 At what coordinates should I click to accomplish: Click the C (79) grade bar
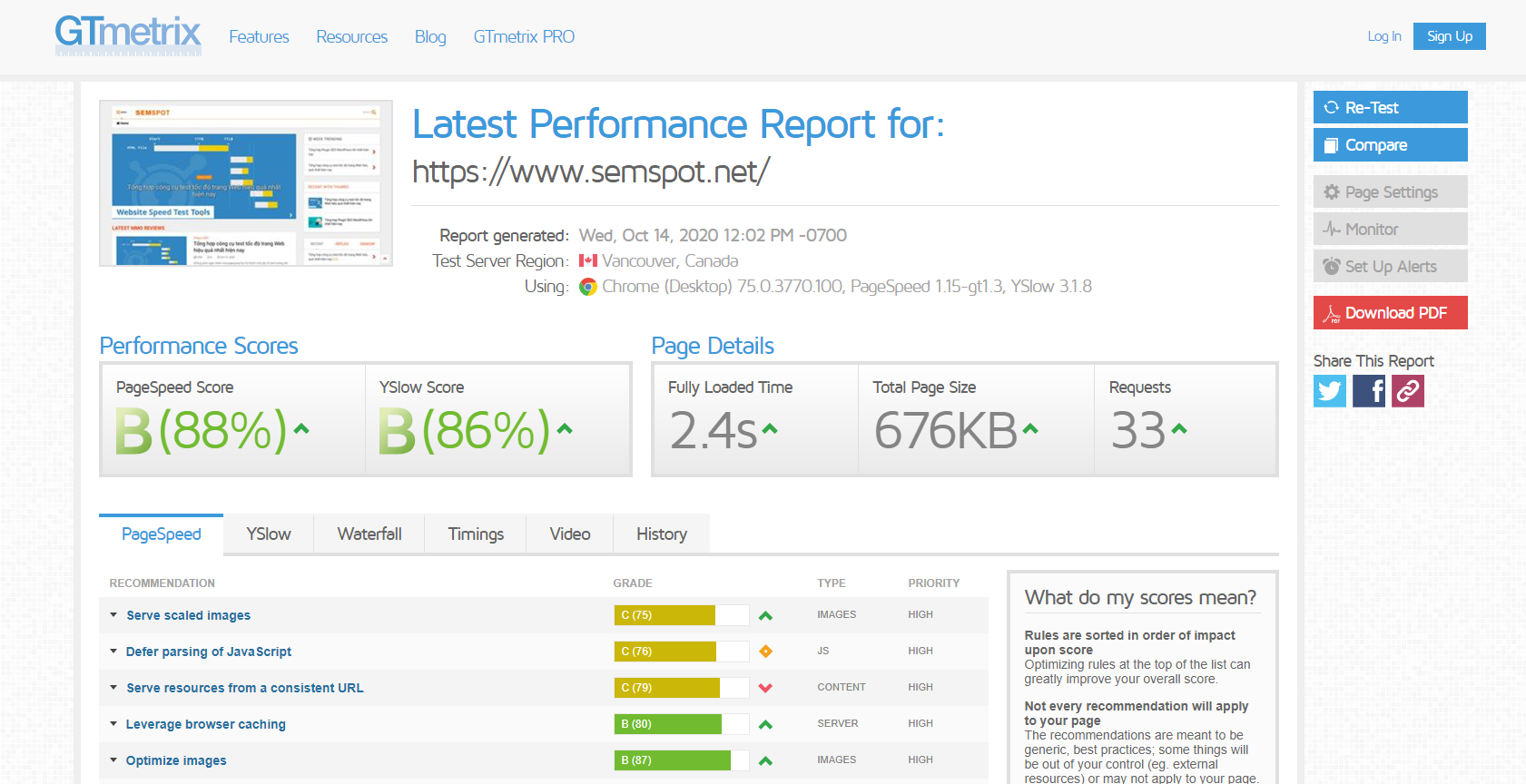[x=682, y=688]
